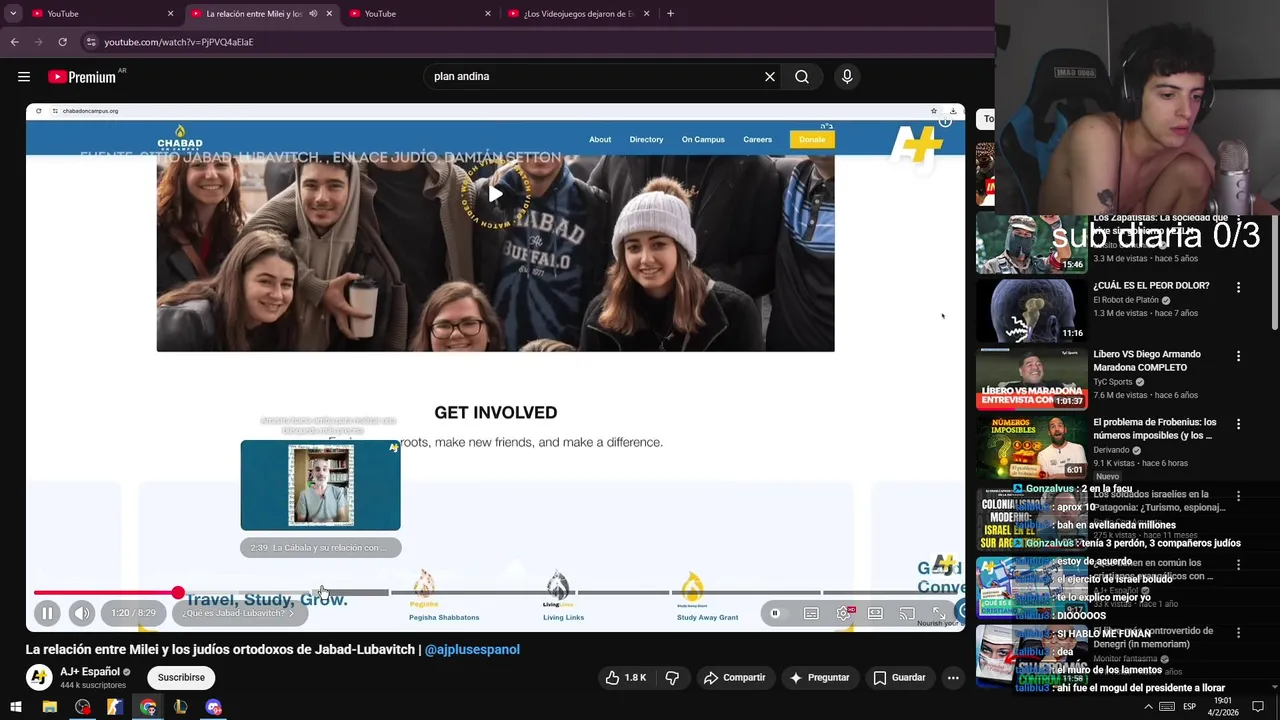Open El problema de Frobenius thumbnail
The width and height of the screenshot is (1280, 720).
(1031, 446)
